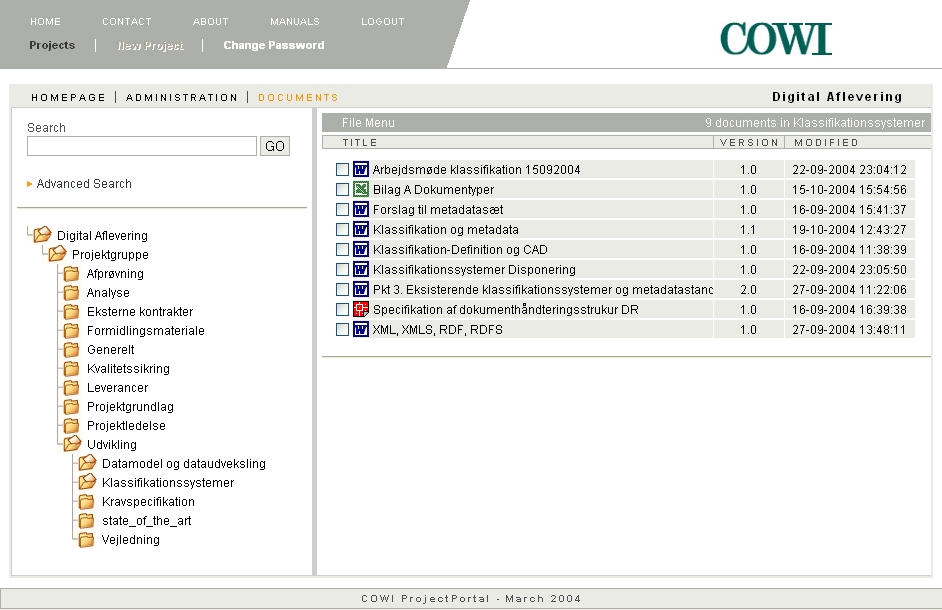Collapse the Projektgruppe tree node
The height and width of the screenshot is (610, 942).
coord(57,254)
